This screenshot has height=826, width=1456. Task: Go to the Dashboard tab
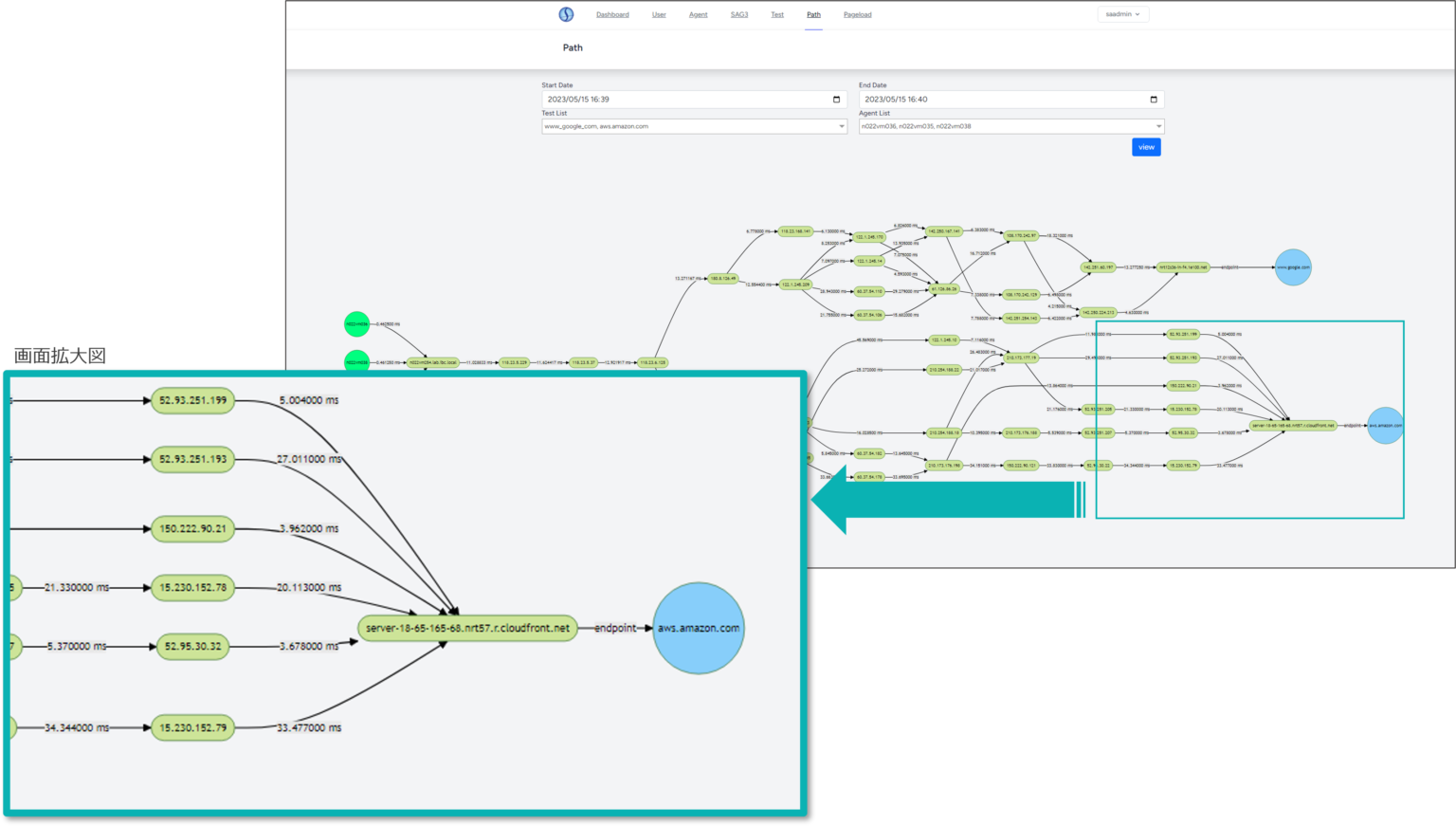612,15
